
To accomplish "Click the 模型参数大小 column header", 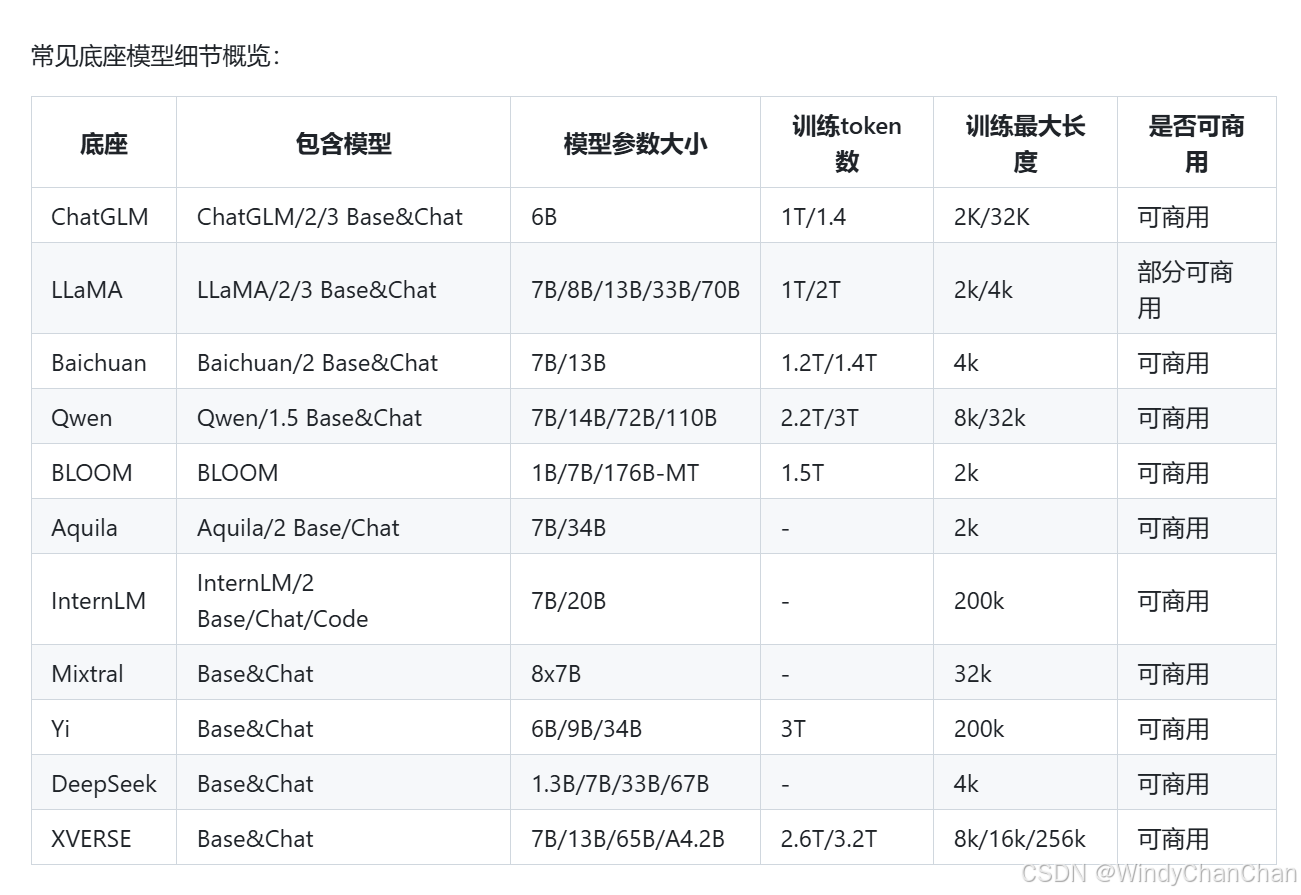I will (x=635, y=143).
